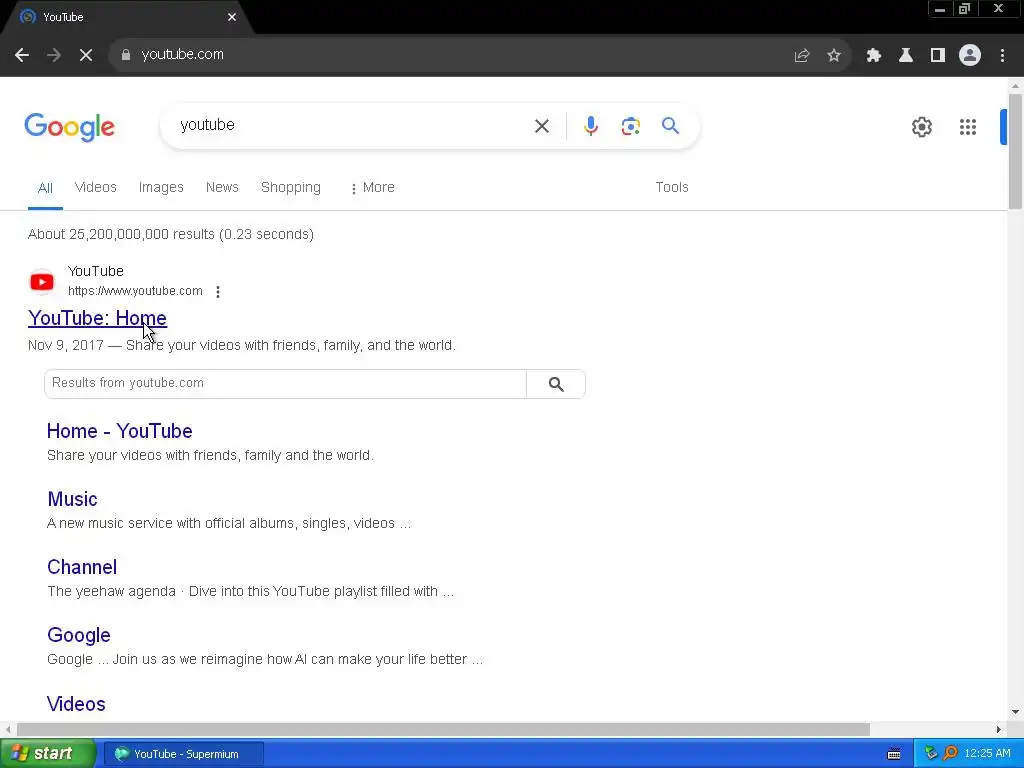The width and height of the screenshot is (1024, 768).
Task: Toggle the side panel icon
Action: coord(938,55)
